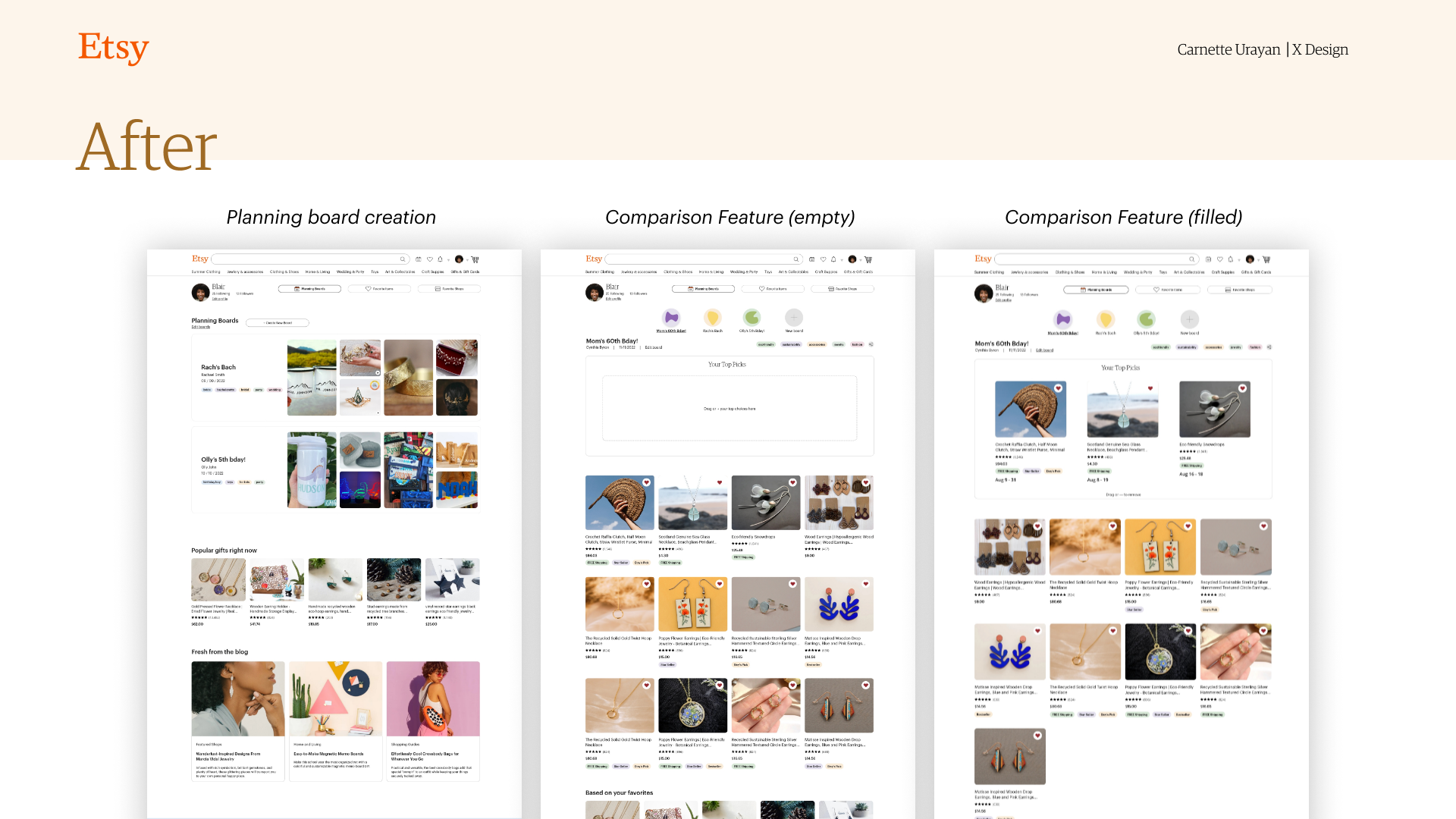This screenshot has height=819, width=1456.
Task: Expand profile avatar dropdown arrow in Planning board creation header
Action: coord(467,259)
